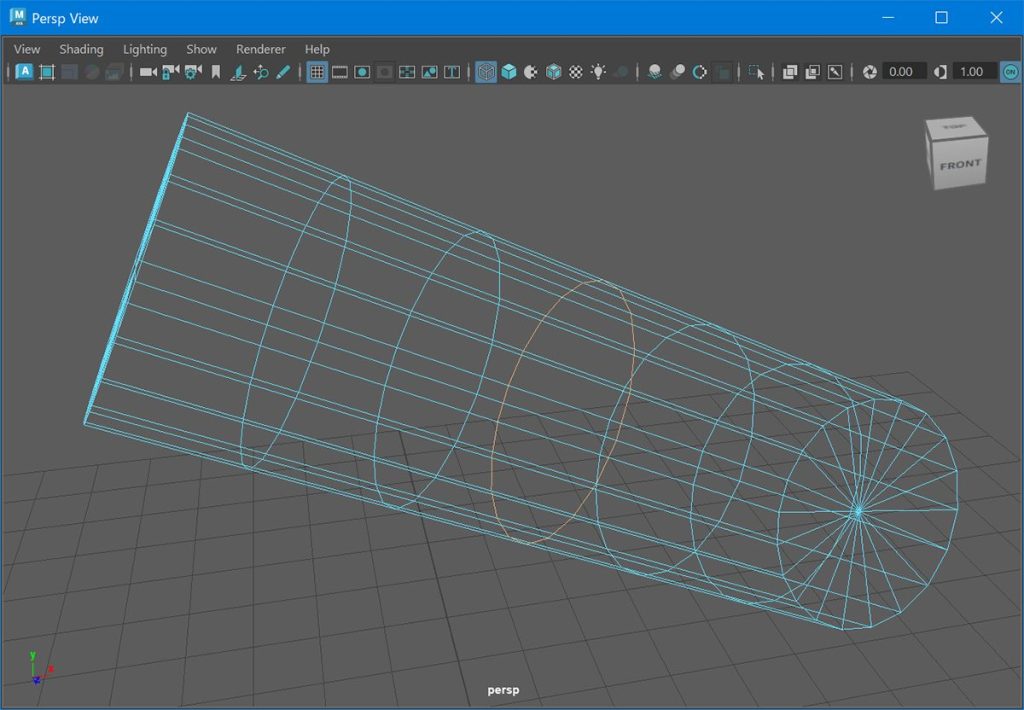This screenshot has height=710, width=1024.
Task: Open the Lighting menu
Action: click(145, 49)
